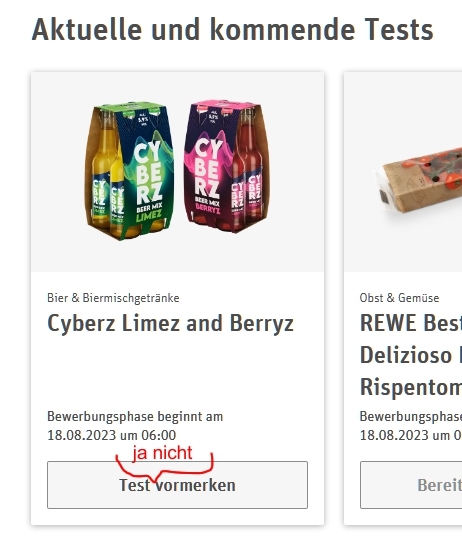Click the Berryz label on the pink pack
Image resolution: width=462 pixels, height=541 pixels.
[207, 208]
